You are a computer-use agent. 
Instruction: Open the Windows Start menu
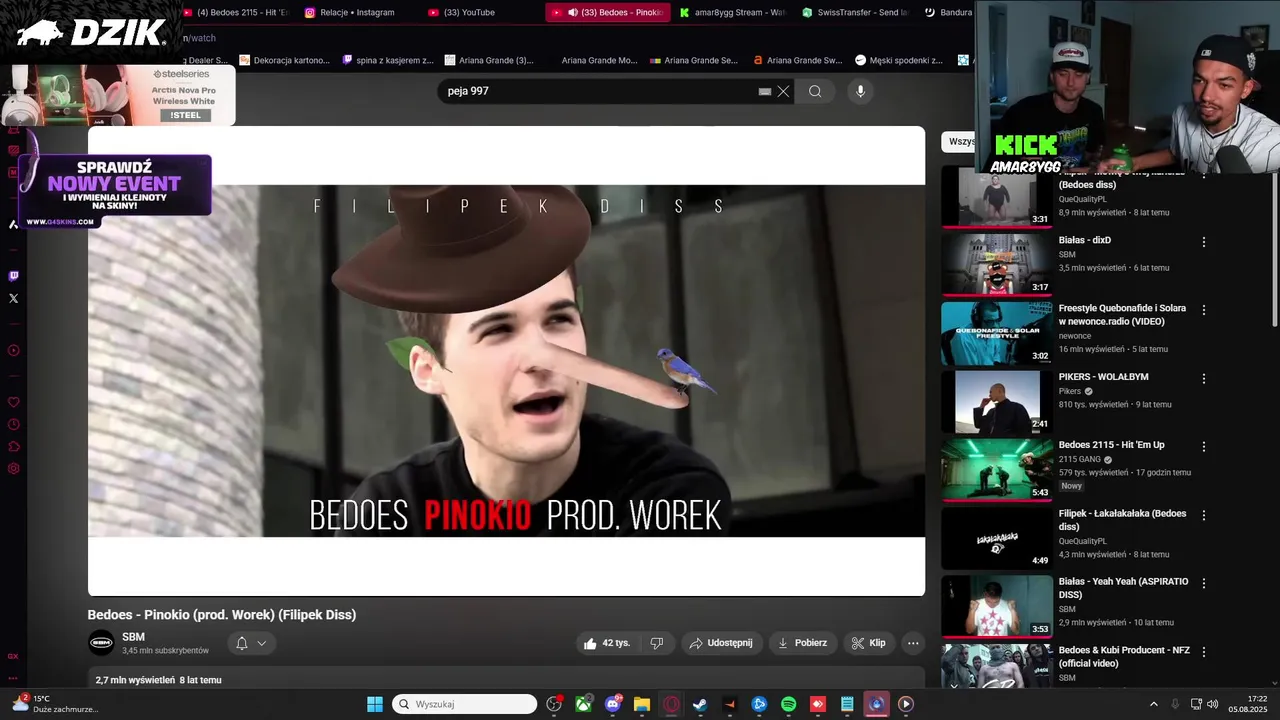[375, 704]
